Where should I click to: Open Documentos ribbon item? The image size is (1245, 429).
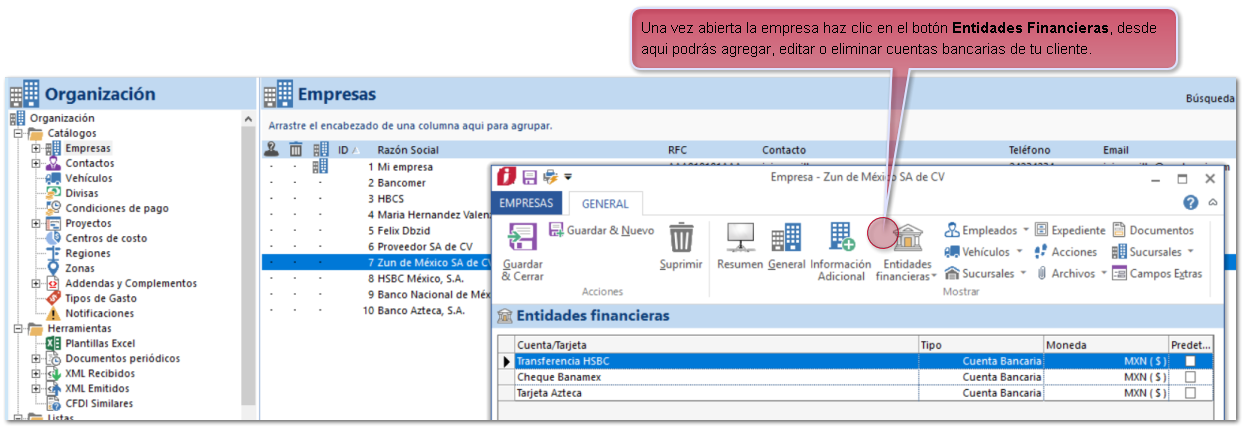(1153, 231)
